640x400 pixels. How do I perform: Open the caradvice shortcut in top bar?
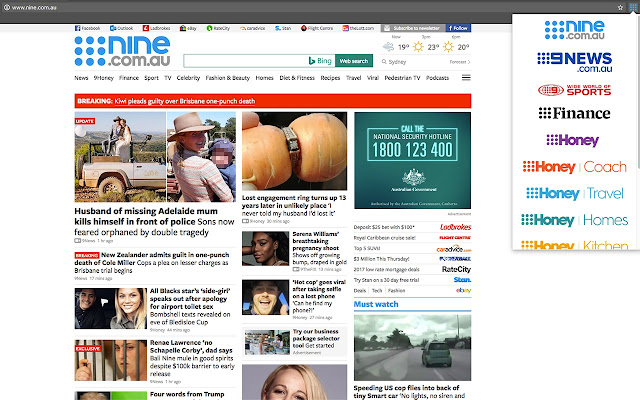point(253,28)
